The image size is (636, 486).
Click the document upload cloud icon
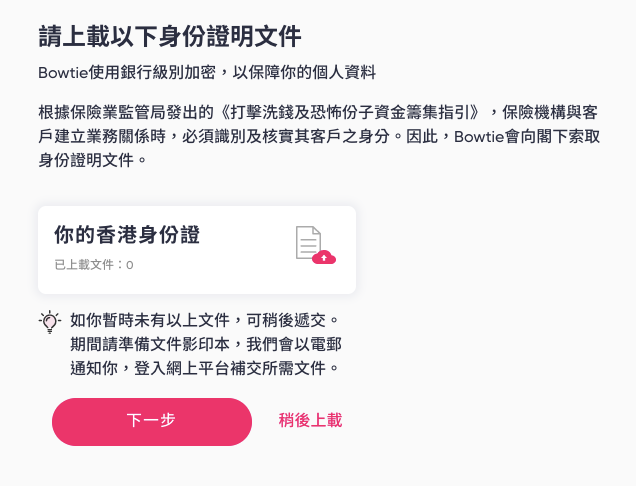tap(315, 246)
